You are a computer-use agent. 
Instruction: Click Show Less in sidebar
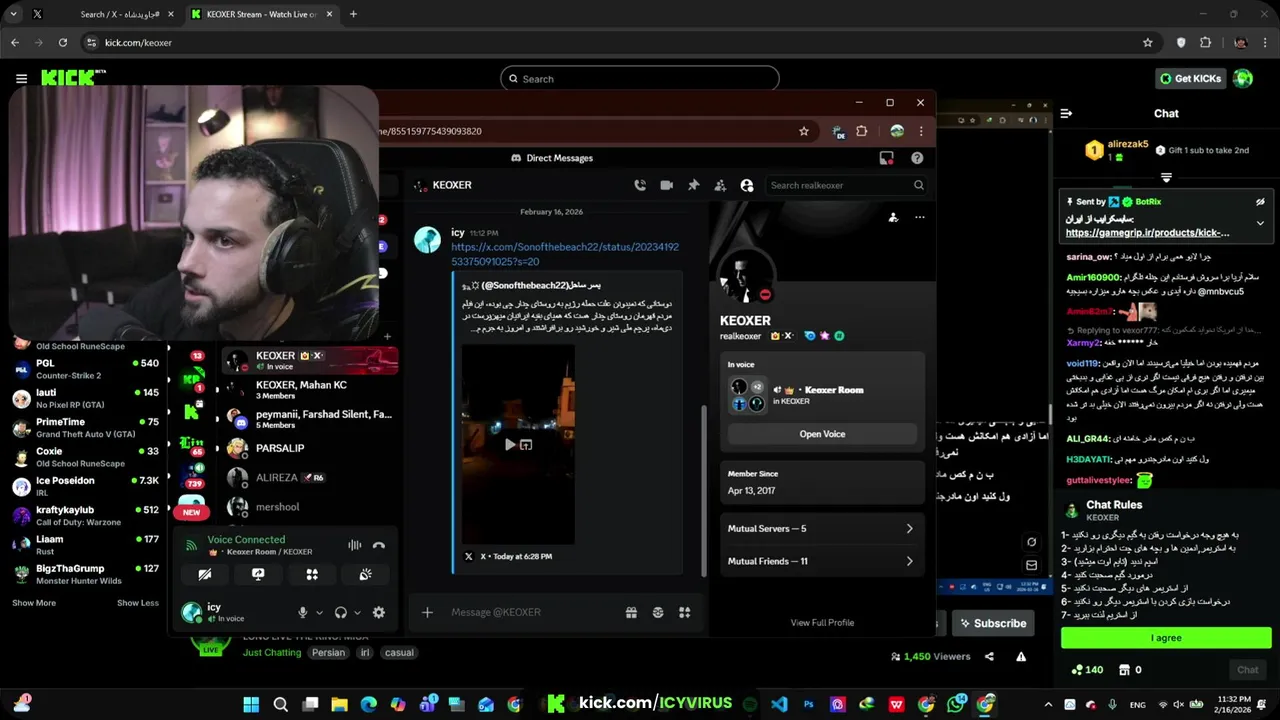[138, 603]
